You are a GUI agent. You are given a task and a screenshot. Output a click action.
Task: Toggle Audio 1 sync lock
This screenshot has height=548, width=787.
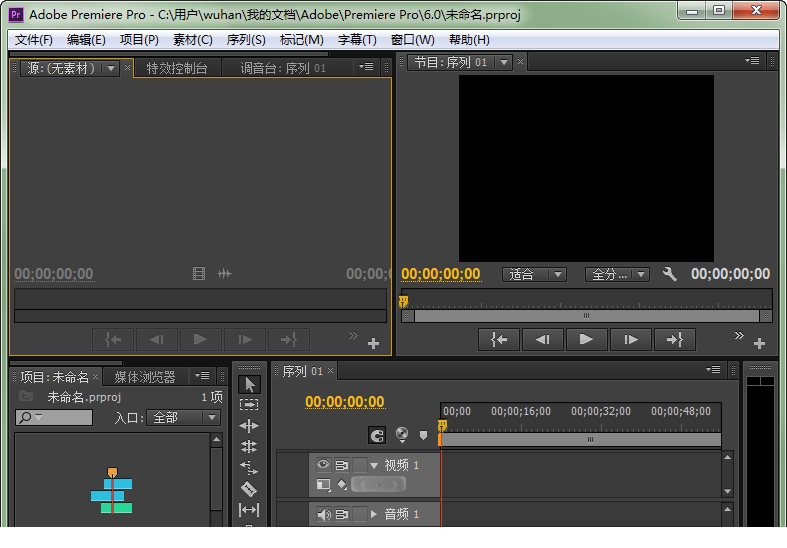tap(342, 514)
